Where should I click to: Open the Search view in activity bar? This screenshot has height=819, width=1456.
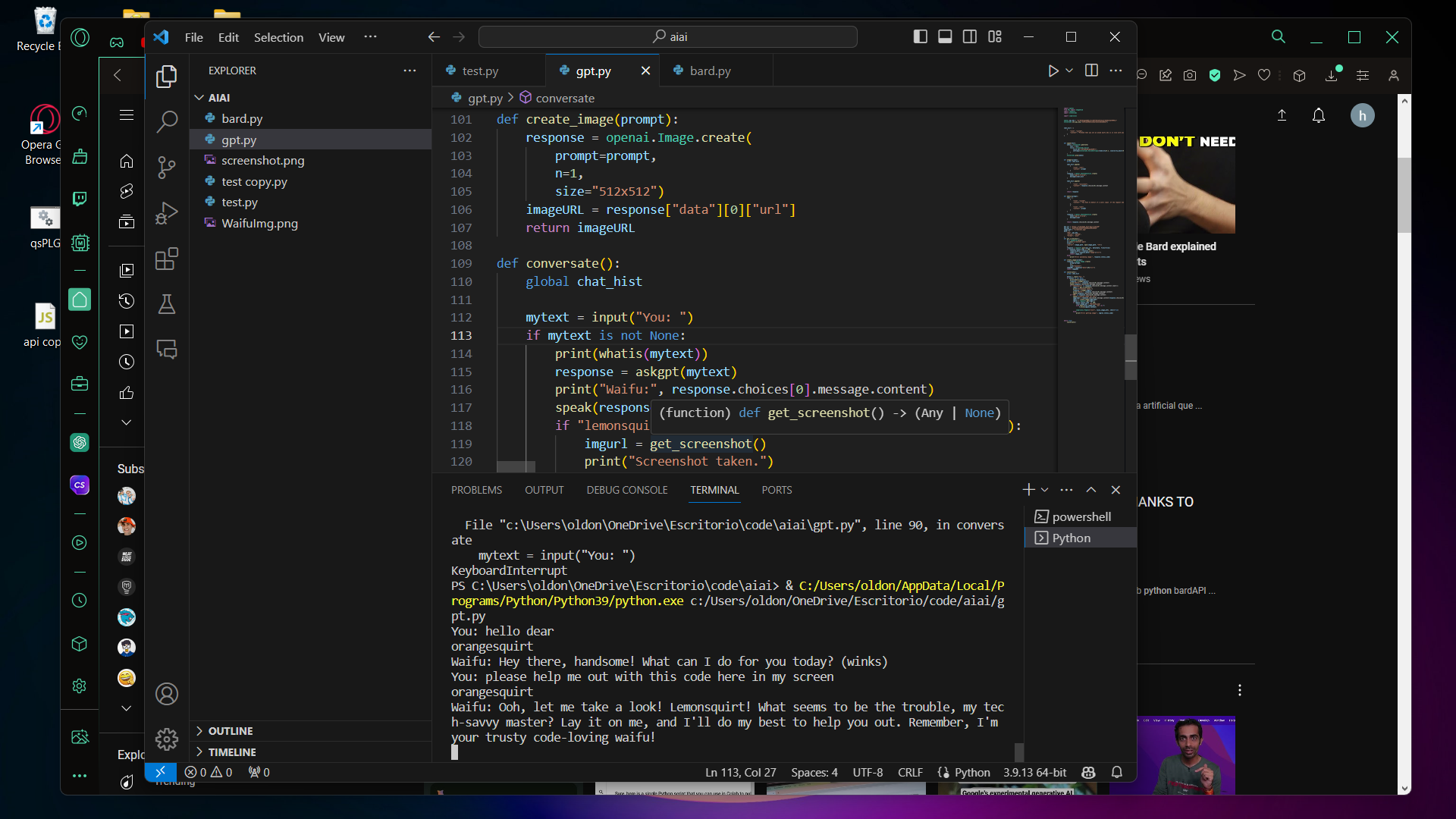(166, 121)
